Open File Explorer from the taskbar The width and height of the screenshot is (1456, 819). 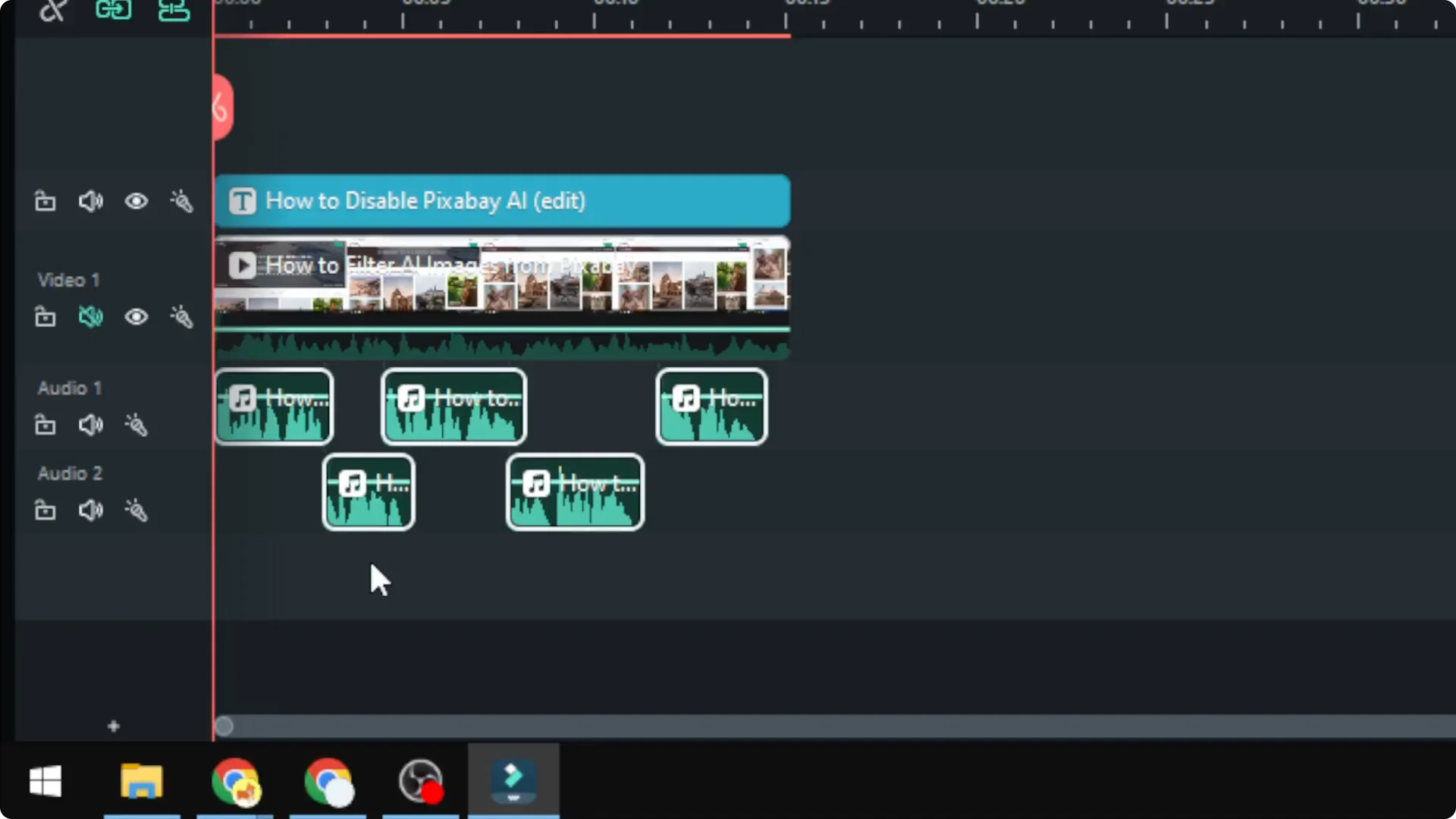[x=142, y=781]
